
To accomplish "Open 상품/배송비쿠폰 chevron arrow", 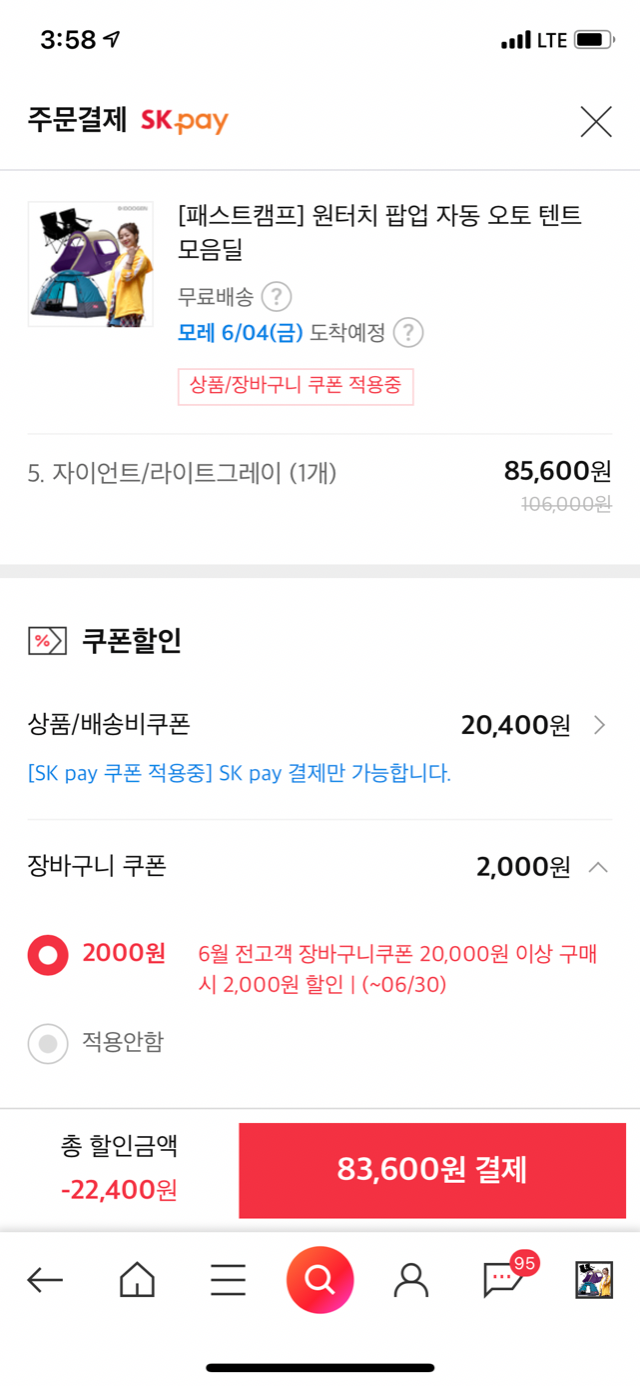I will pyautogui.click(x=599, y=725).
